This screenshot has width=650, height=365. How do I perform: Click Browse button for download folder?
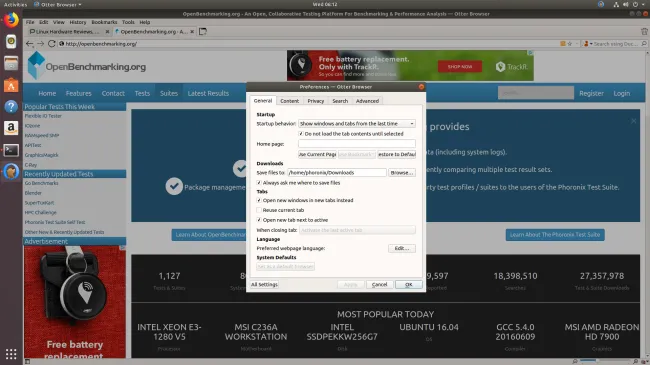(x=402, y=173)
